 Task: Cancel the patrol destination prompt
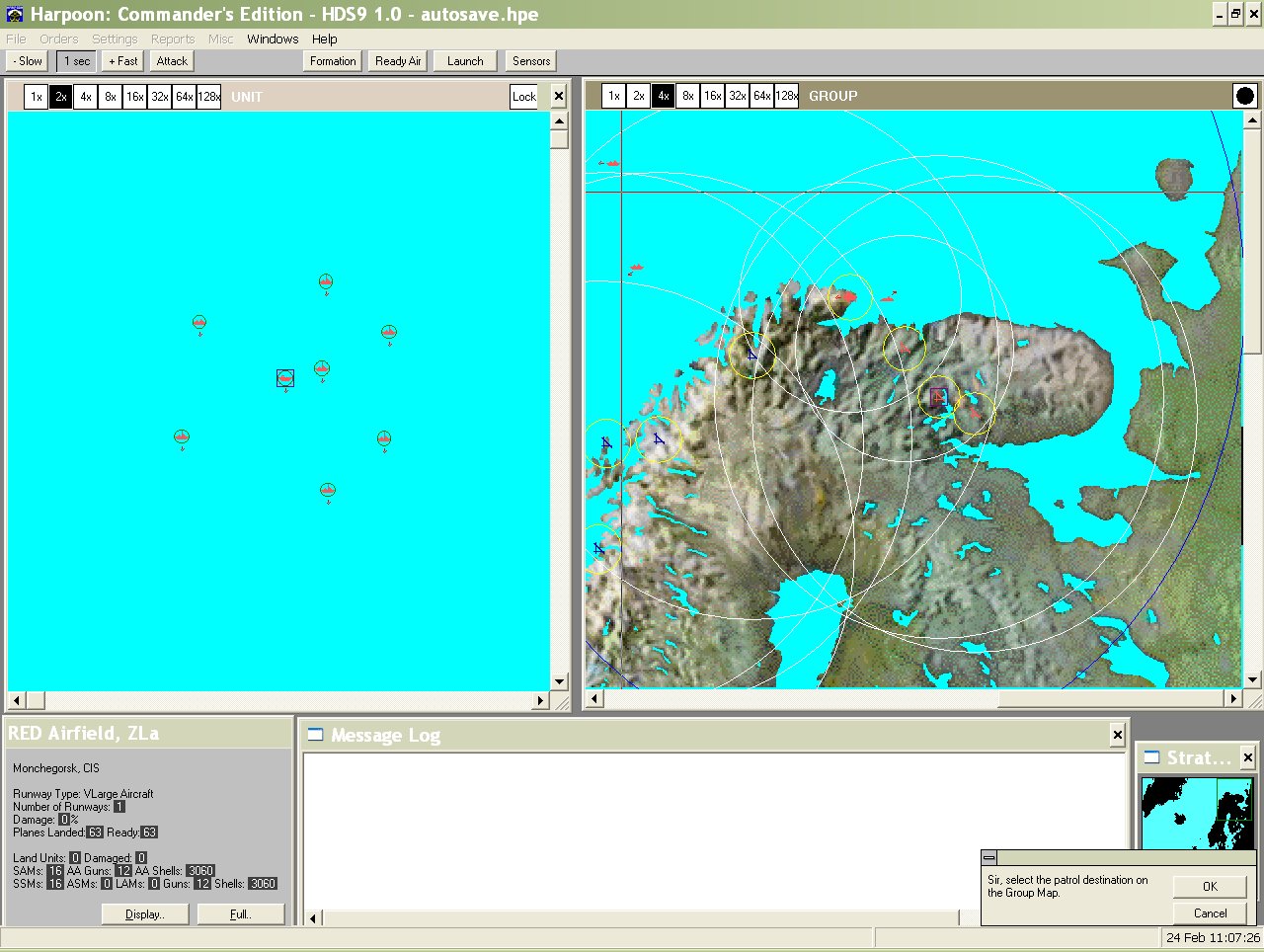click(x=1210, y=912)
